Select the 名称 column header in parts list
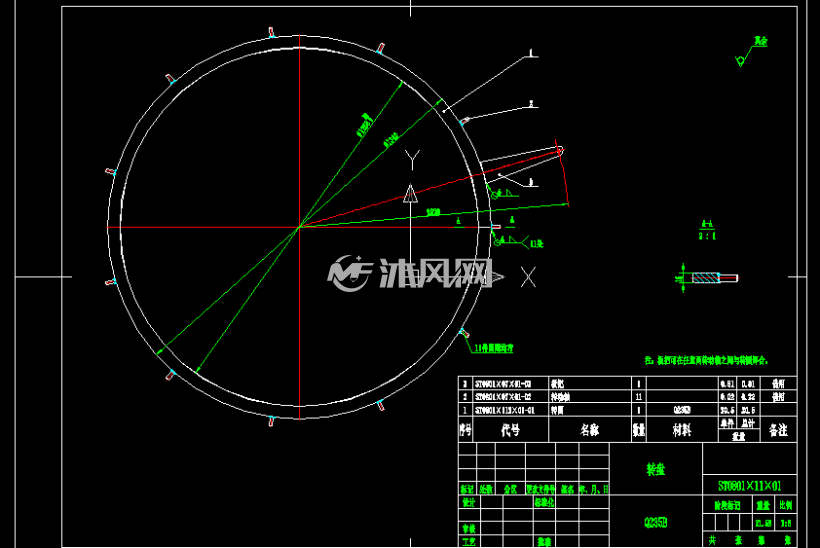Screen dimensions: 820x548 click(x=589, y=430)
